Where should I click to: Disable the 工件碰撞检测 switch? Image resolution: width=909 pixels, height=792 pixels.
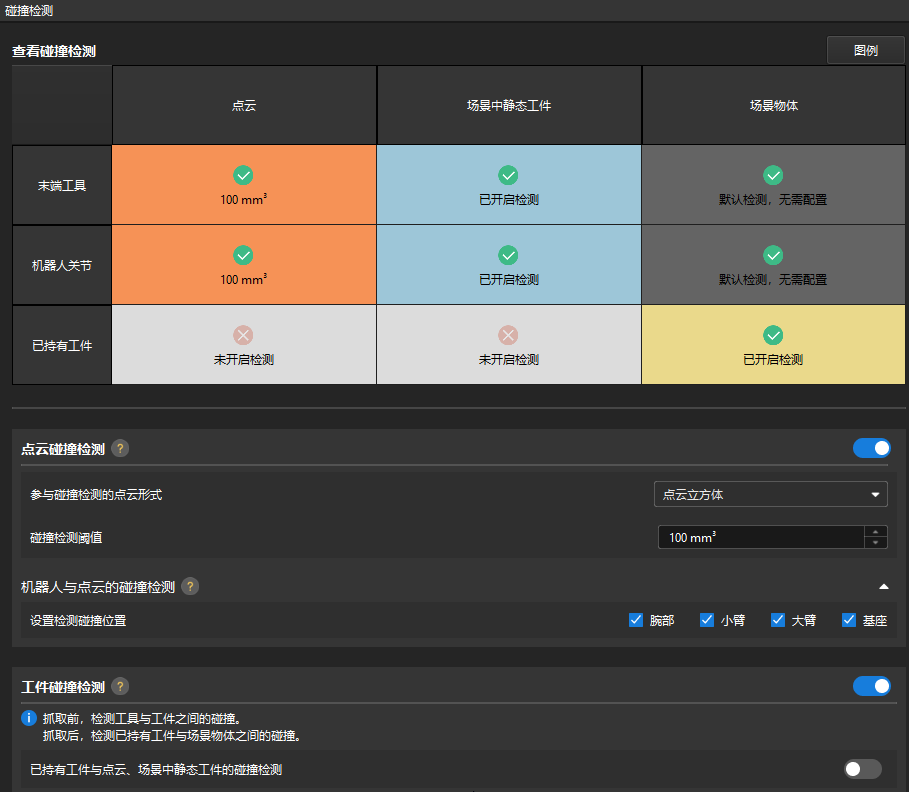tap(871, 686)
